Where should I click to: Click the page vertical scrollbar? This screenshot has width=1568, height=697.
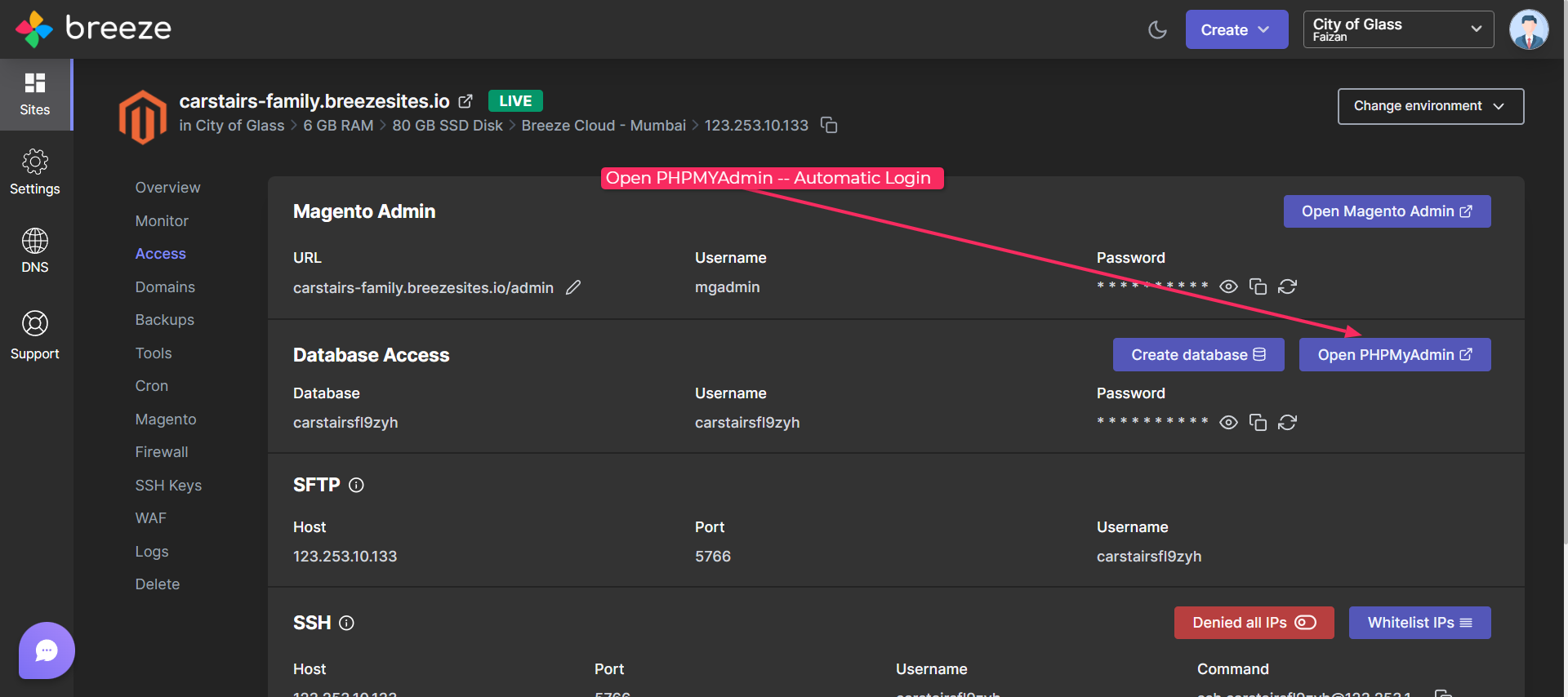tap(1565, 272)
